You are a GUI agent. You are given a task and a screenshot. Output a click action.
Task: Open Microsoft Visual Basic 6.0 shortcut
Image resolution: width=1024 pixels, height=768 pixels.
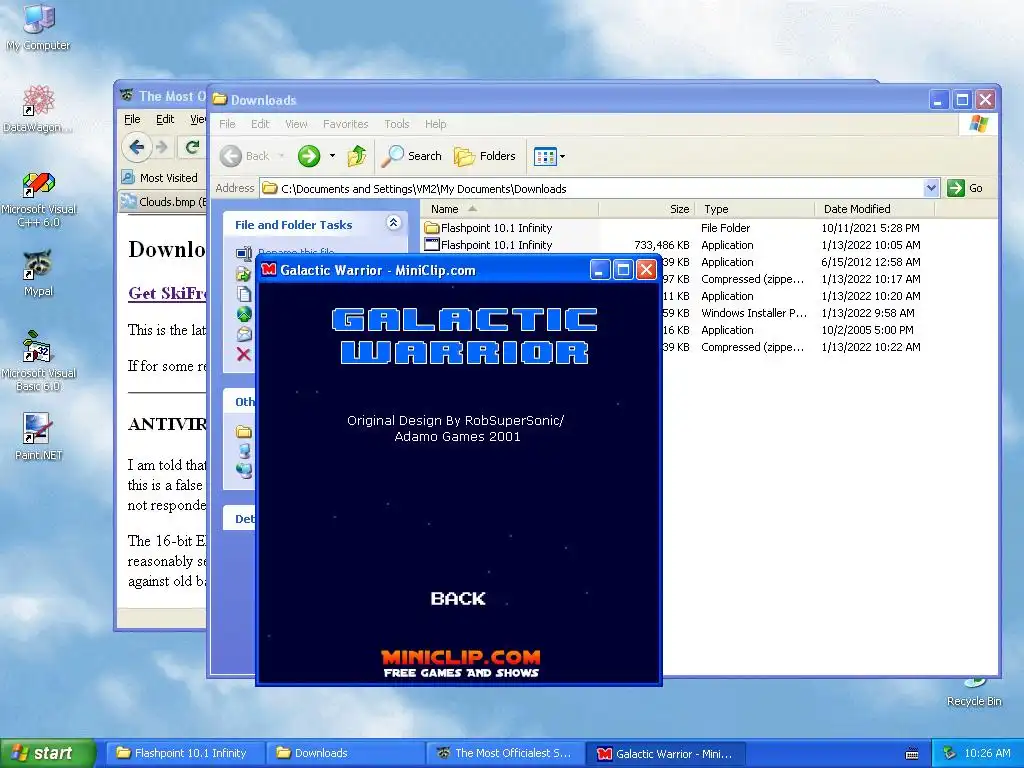pos(39,360)
